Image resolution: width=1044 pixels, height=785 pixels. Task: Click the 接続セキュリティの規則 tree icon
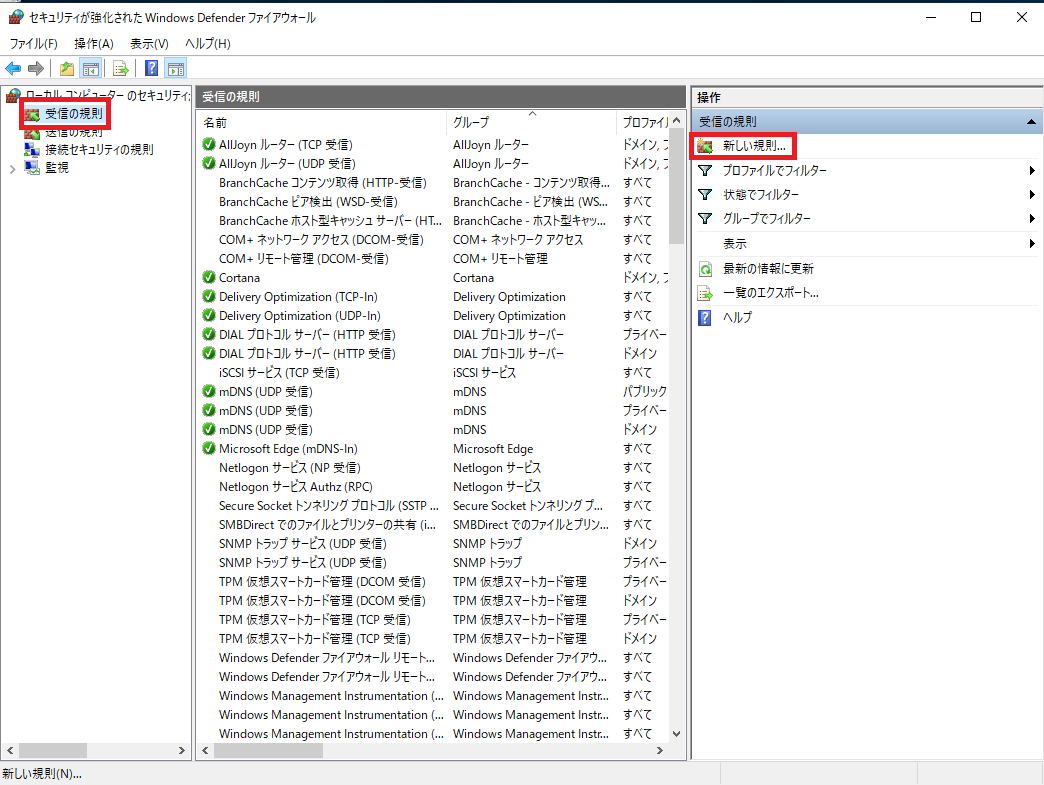coord(32,149)
